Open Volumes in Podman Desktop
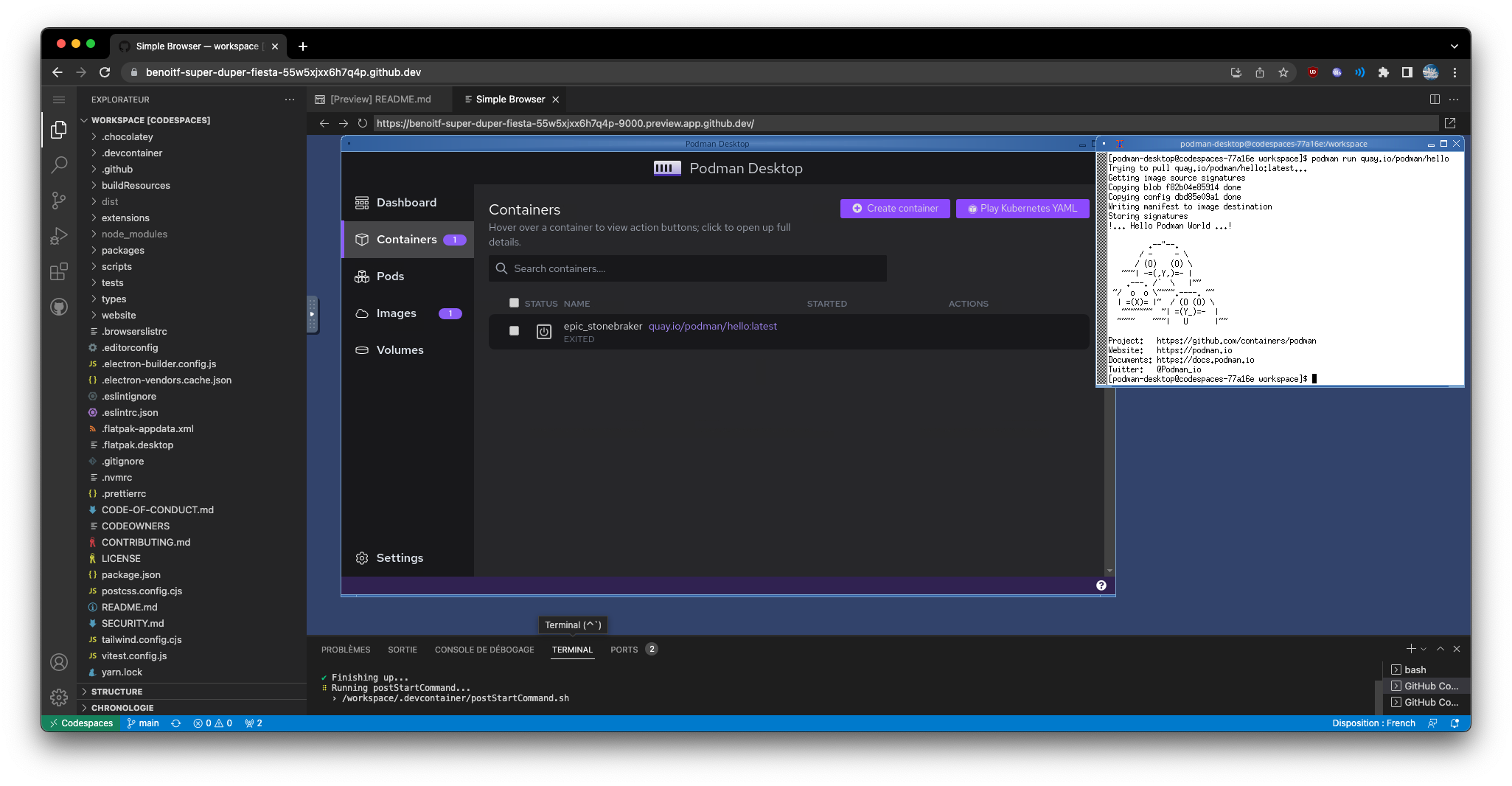 click(x=400, y=349)
